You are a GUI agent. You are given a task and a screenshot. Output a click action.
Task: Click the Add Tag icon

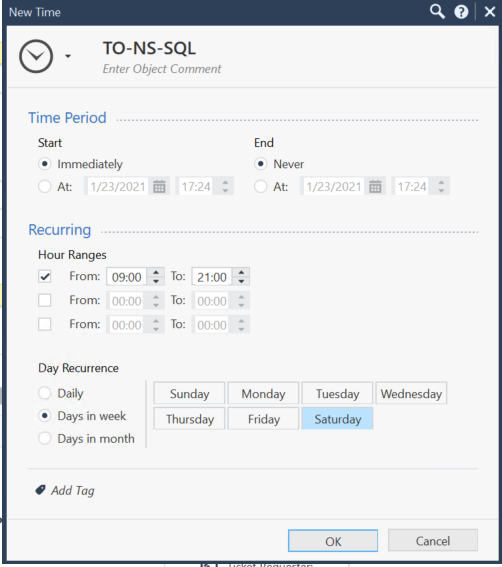[x=41, y=490]
